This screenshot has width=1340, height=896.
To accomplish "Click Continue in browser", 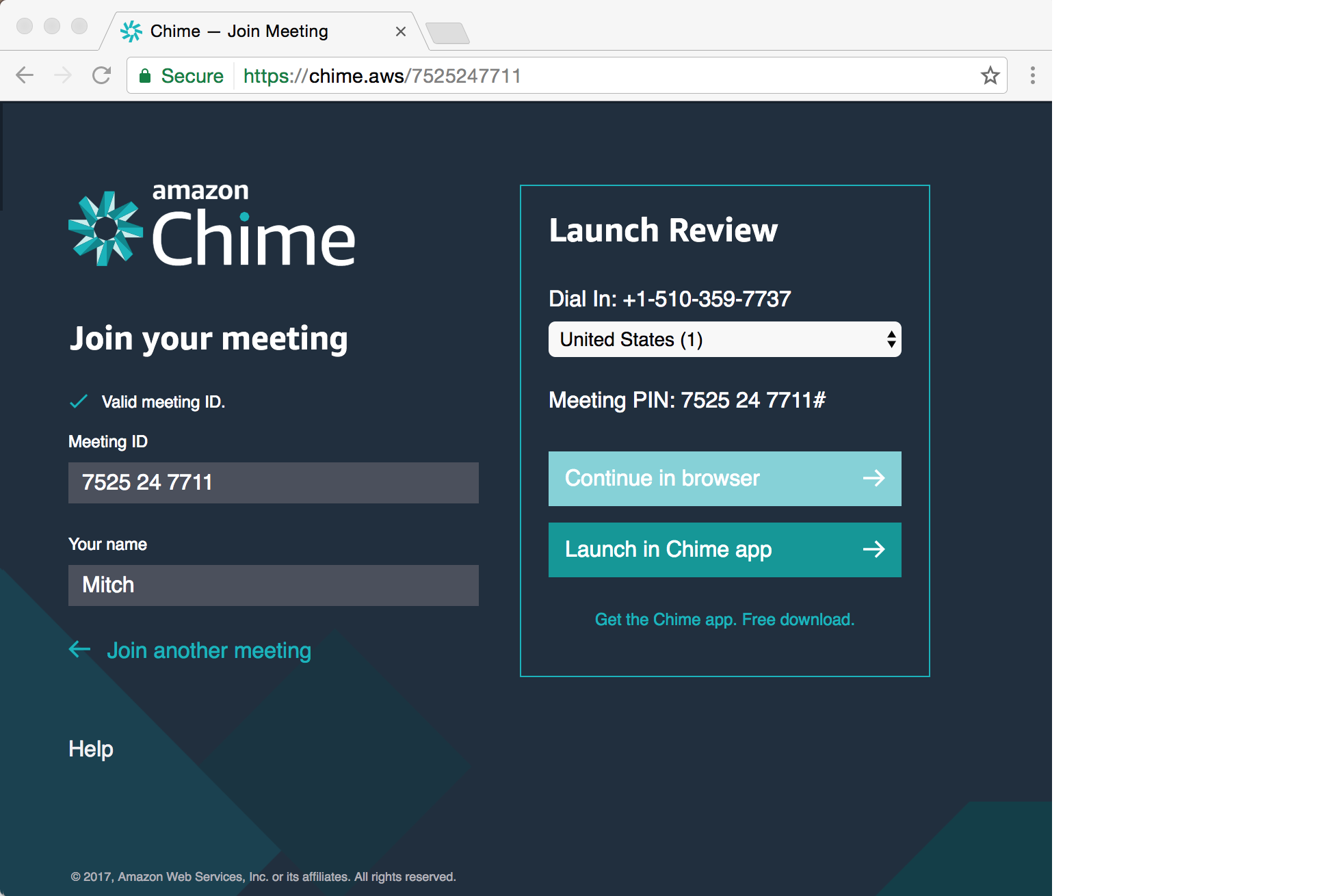I will click(698, 479).
